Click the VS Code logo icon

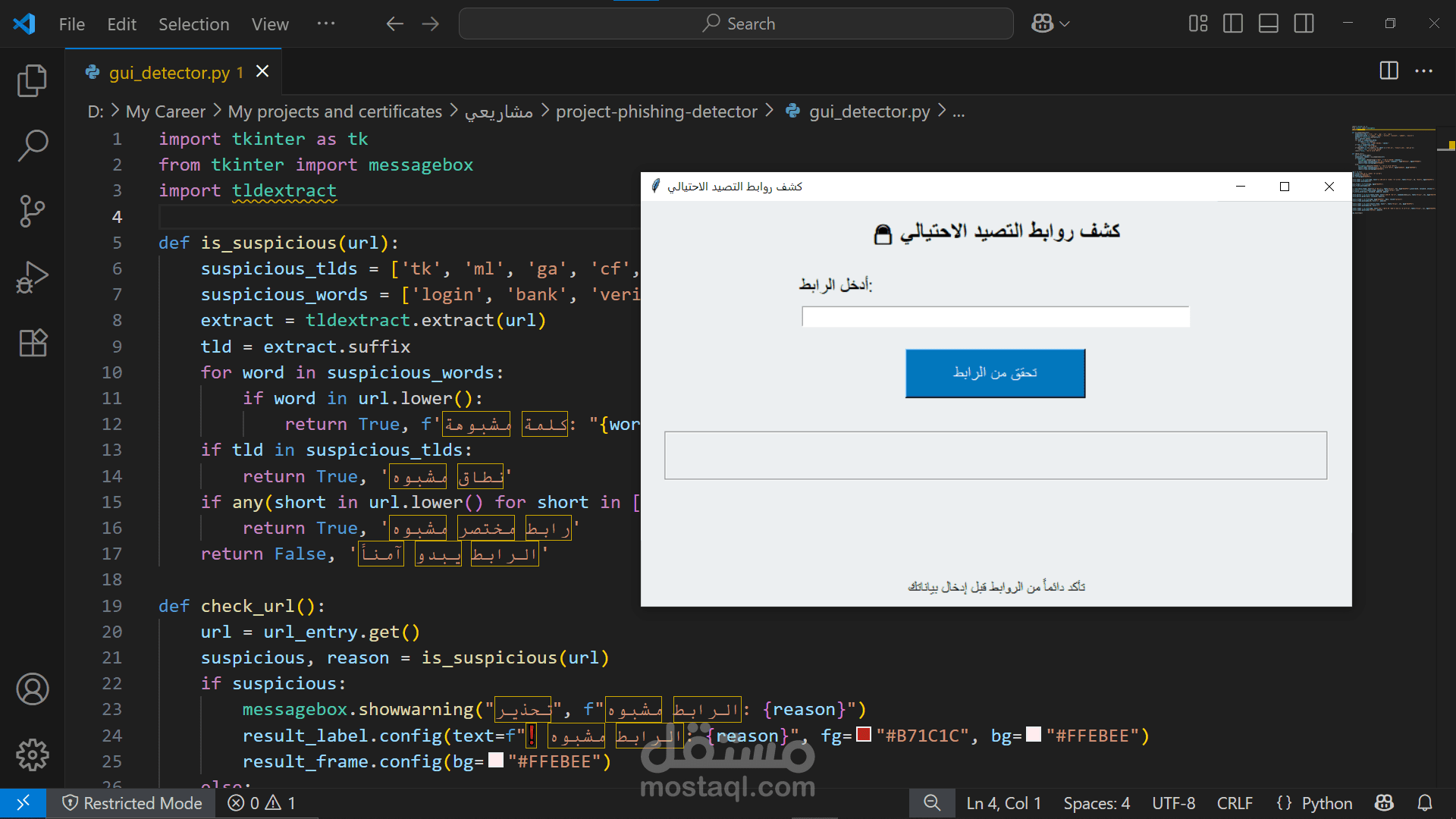tap(24, 24)
